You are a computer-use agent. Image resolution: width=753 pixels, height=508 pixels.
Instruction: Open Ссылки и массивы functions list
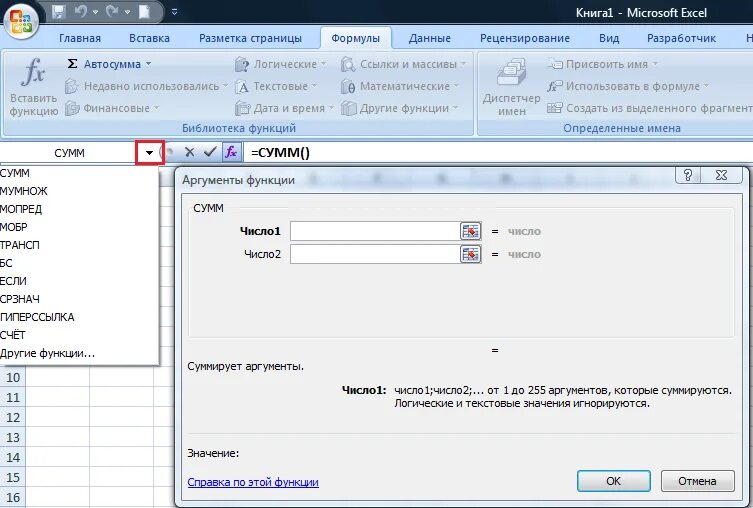coord(404,64)
